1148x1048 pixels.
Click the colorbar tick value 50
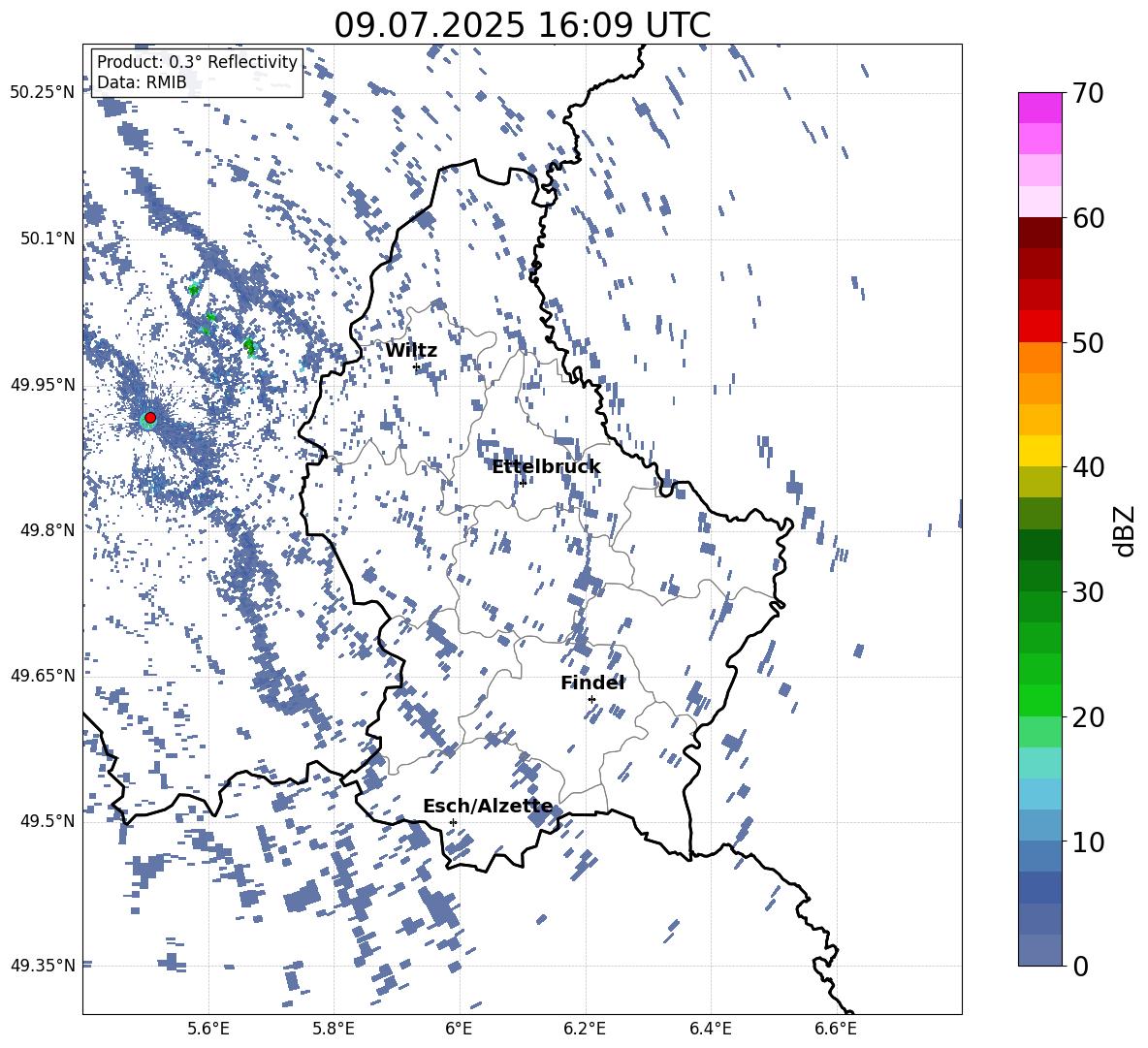click(x=1088, y=342)
